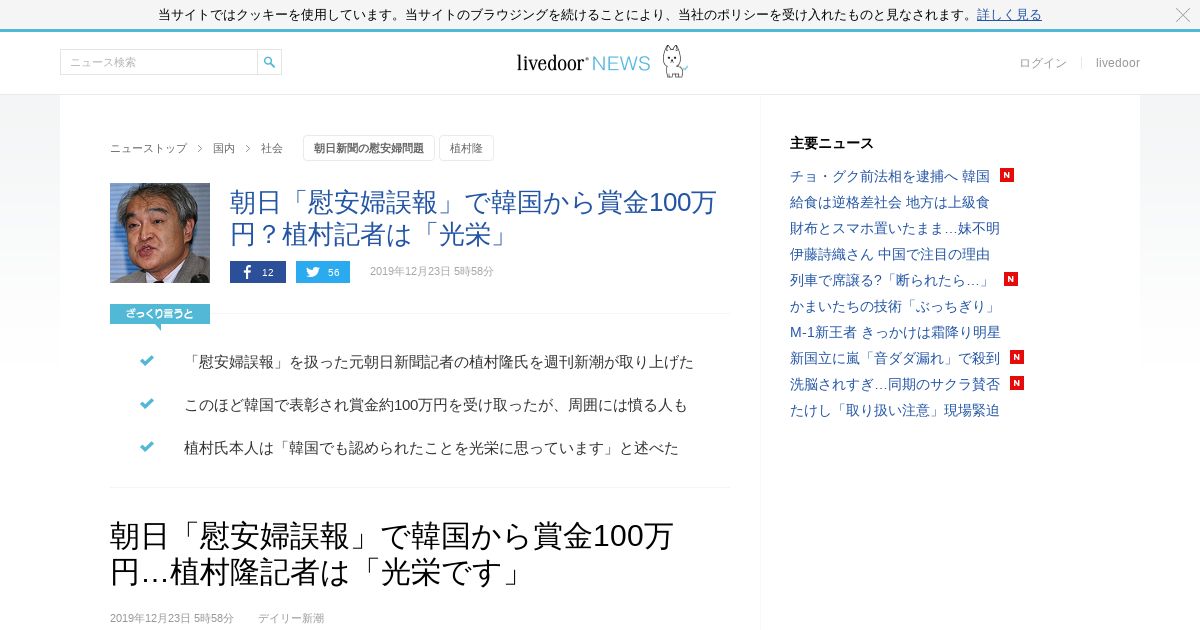Click date beside the Twitter share button
This screenshot has width=1200, height=630.
click(x=432, y=272)
